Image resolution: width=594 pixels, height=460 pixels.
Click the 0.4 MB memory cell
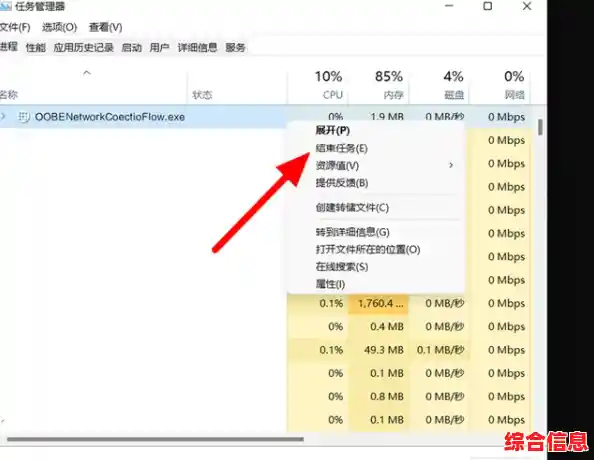coord(378,327)
